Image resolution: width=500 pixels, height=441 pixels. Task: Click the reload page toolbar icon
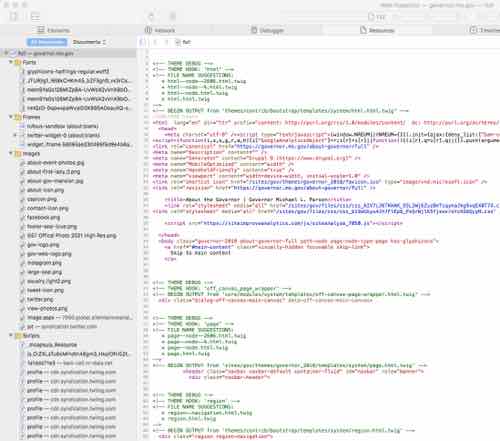click(151, 16)
